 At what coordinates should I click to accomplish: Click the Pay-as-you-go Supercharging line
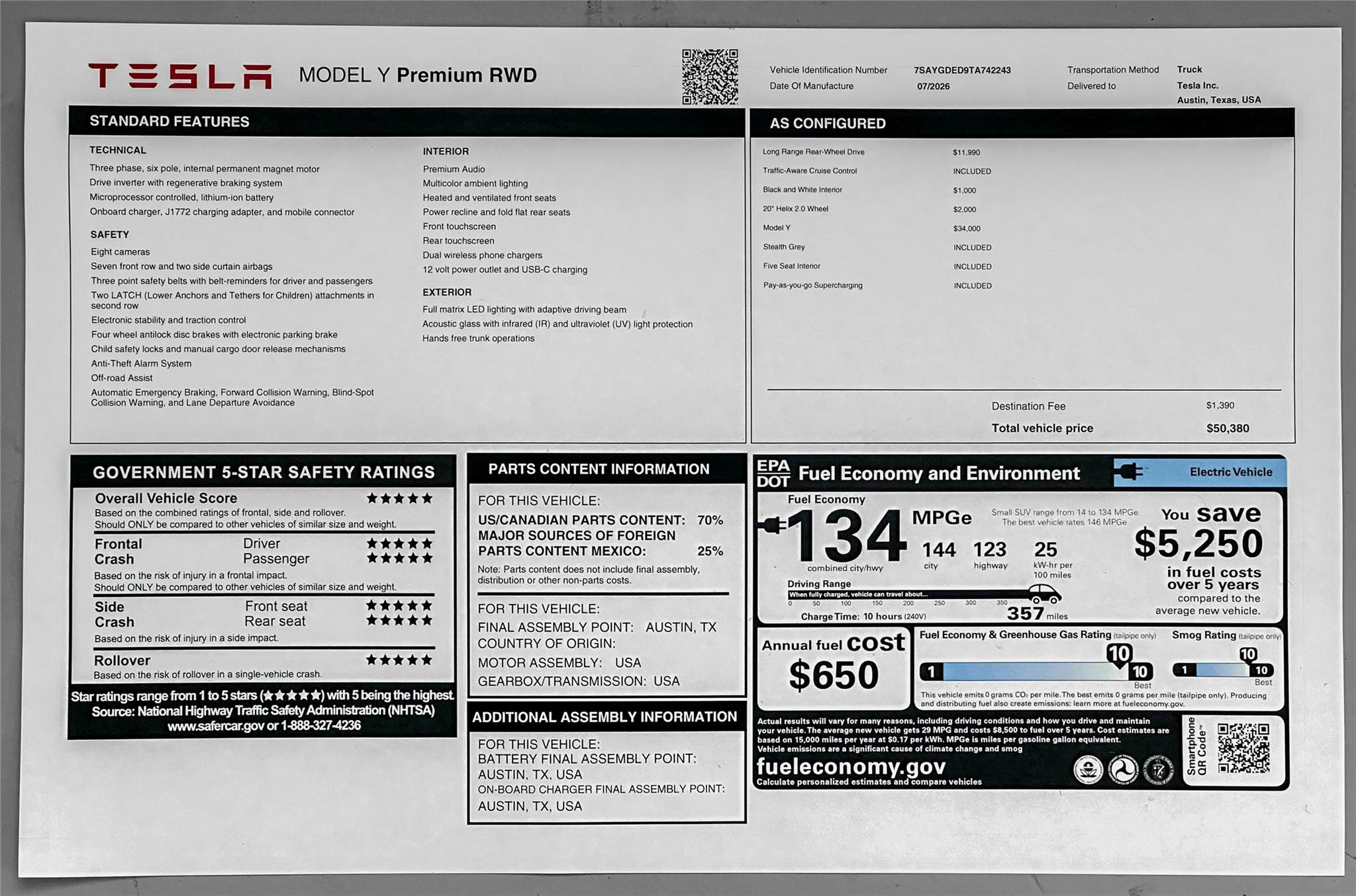tap(877, 286)
